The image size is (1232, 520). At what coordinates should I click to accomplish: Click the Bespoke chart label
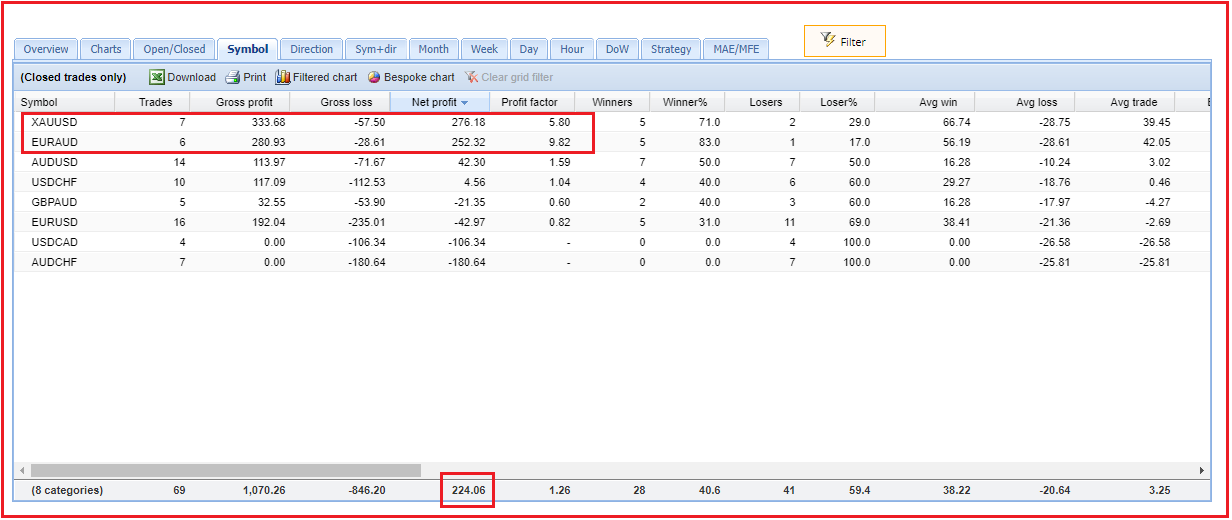pyautogui.click(x=419, y=77)
